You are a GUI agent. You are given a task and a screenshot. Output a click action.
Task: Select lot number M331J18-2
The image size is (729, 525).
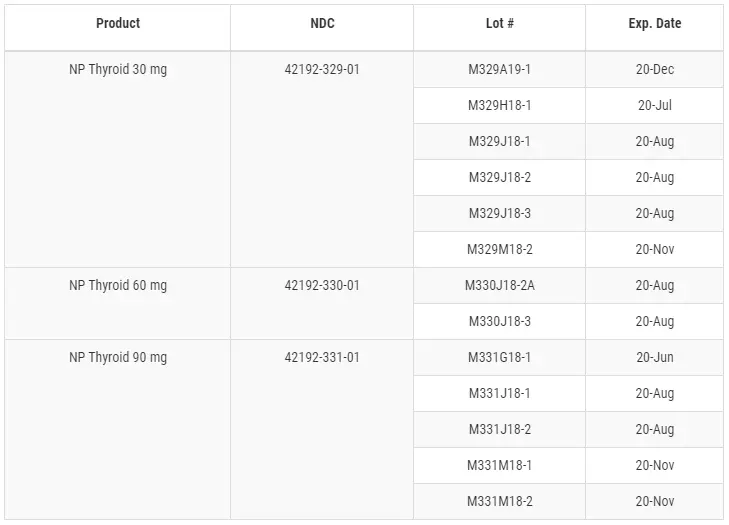click(x=499, y=430)
